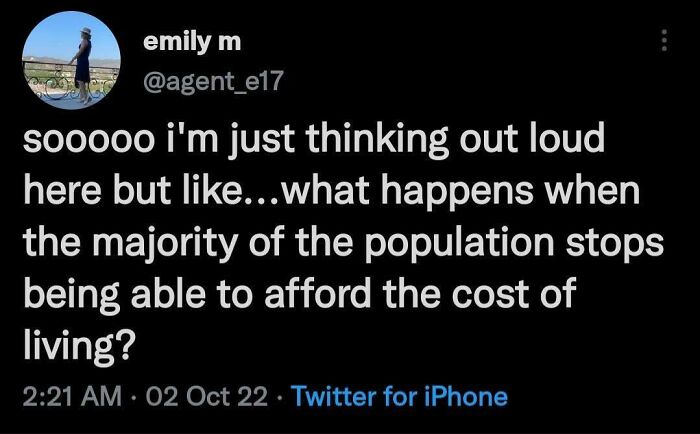Viewport: 700px width, 434px height.
Task: Click the word population in the tweet
Action: (459, 244)
